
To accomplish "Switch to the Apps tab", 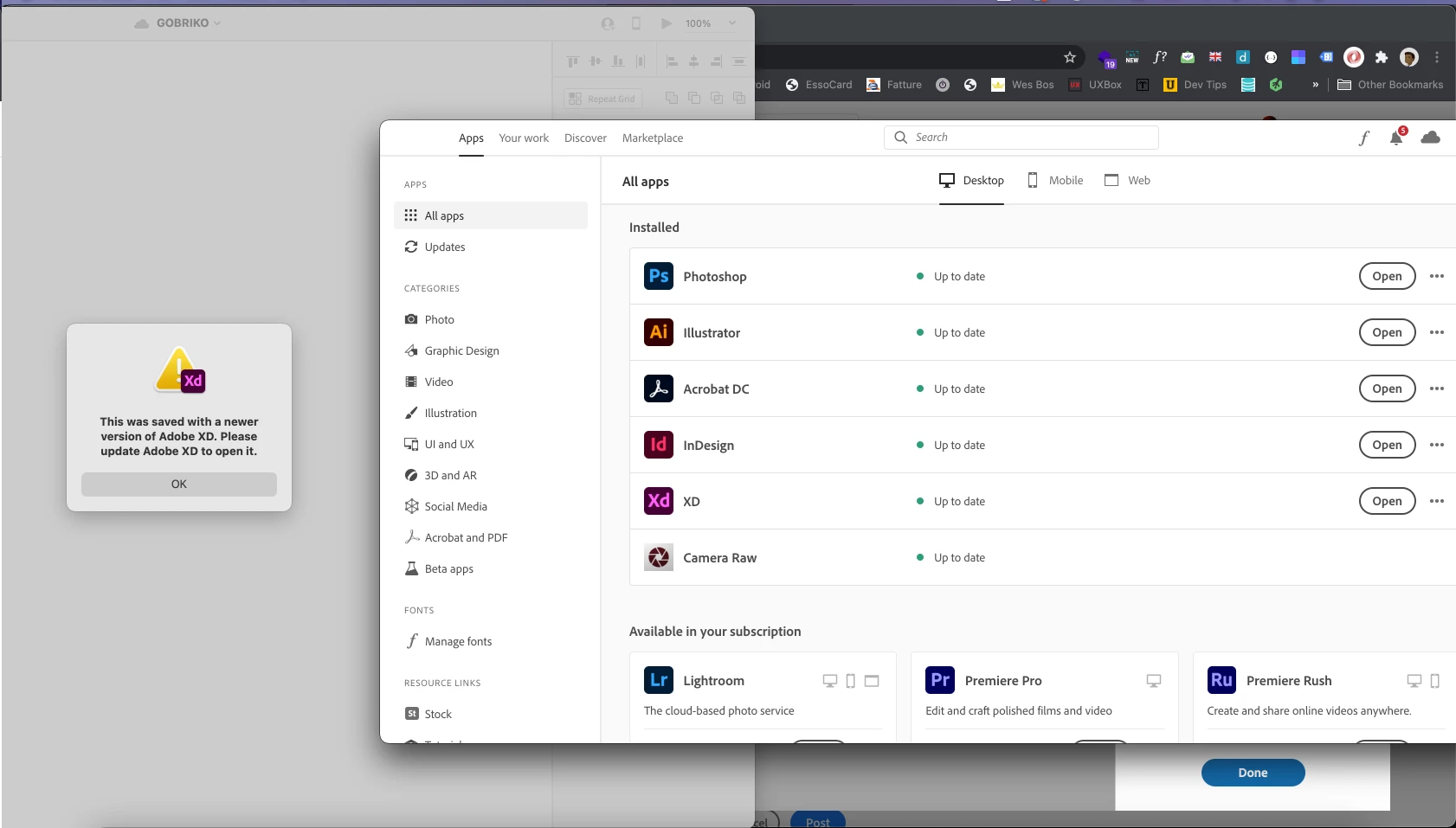I will pyautogui.click(x=471, y=138).
